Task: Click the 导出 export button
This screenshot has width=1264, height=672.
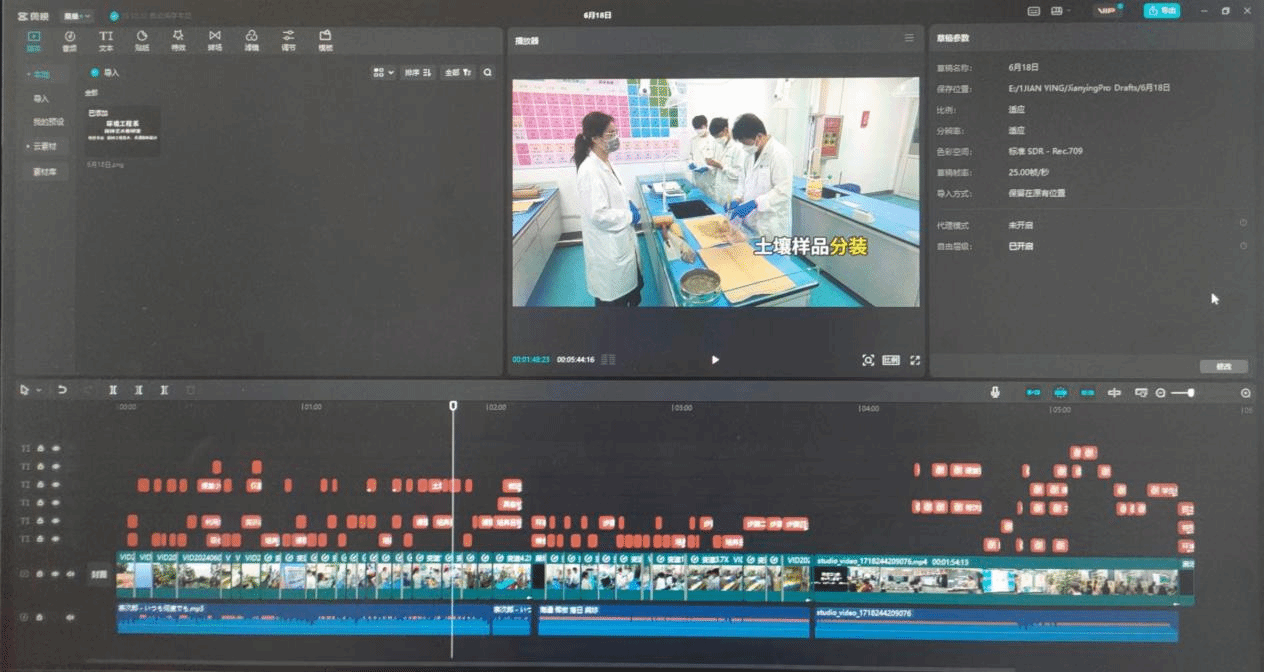Action: tap(1161, 11)
